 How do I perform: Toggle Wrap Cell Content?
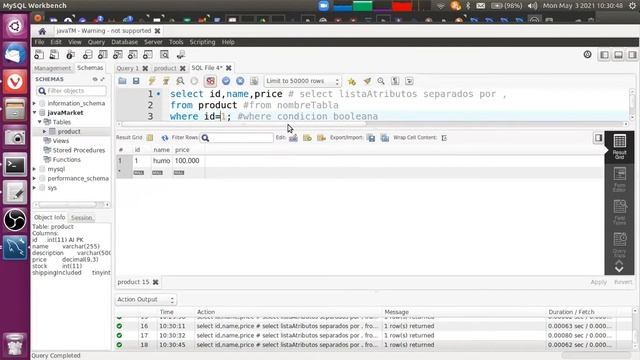pyautogui.click(x=444, y=138)
